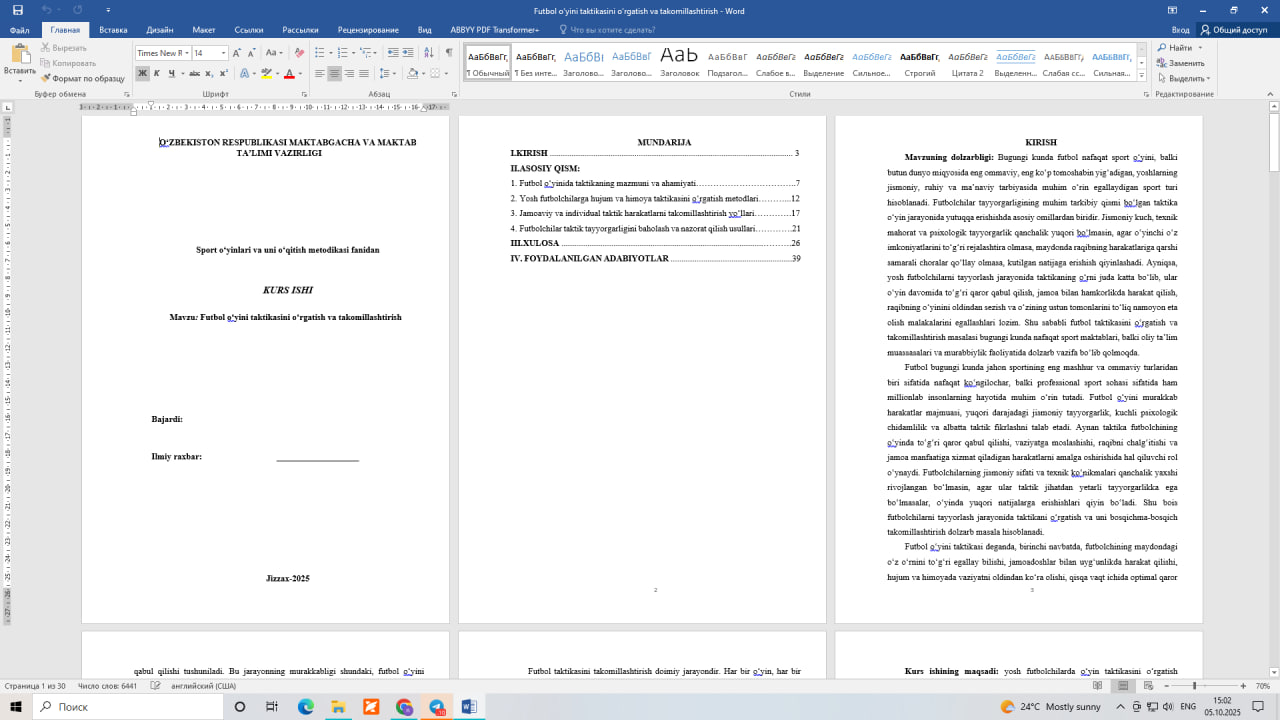Viewport: 1280px width, 720px height.
Task: Decrease paragraph indent
Action: tap(392, 53)
